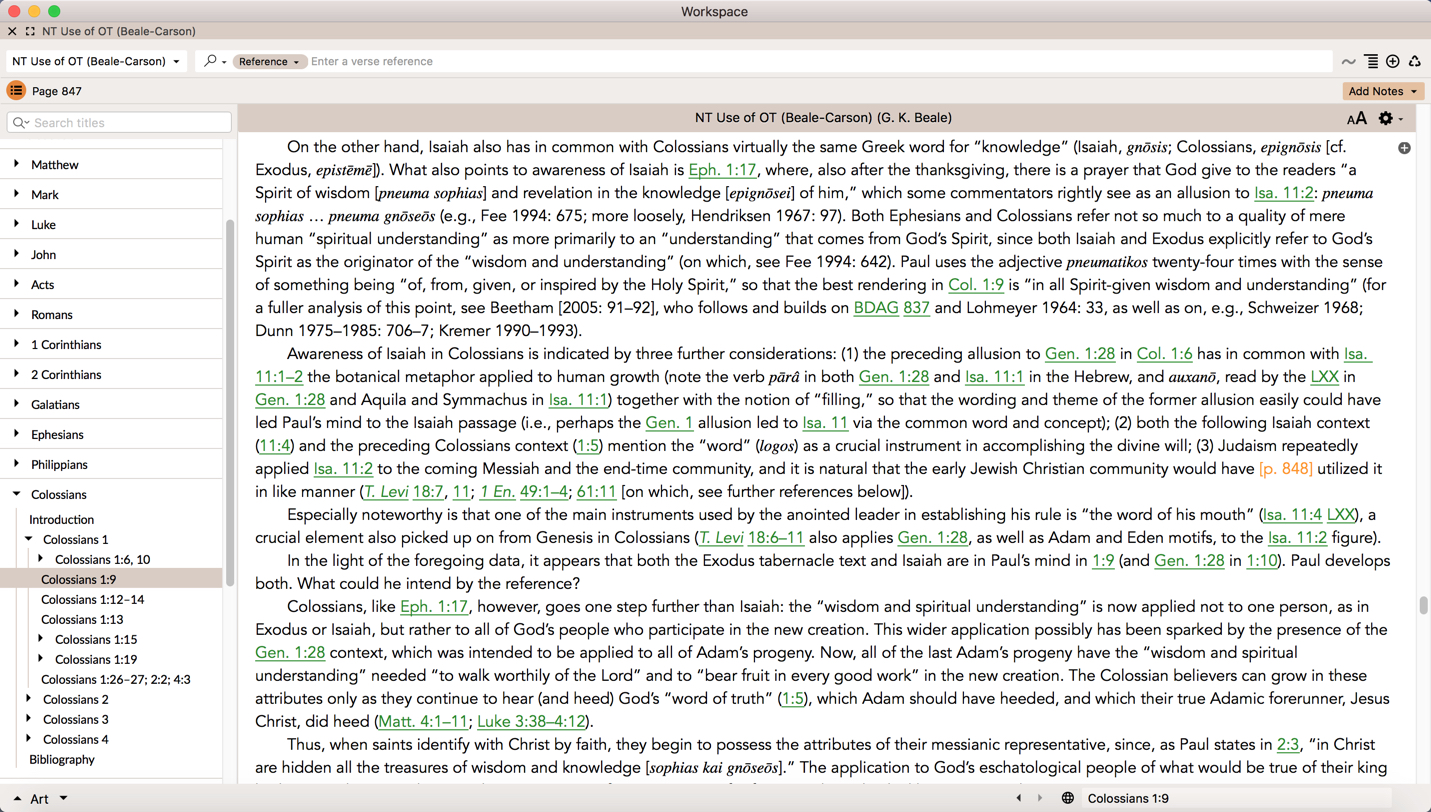The image size is (1431, 812).
Task: Close the NT Use of OT tab
Action: pos(12,31)
